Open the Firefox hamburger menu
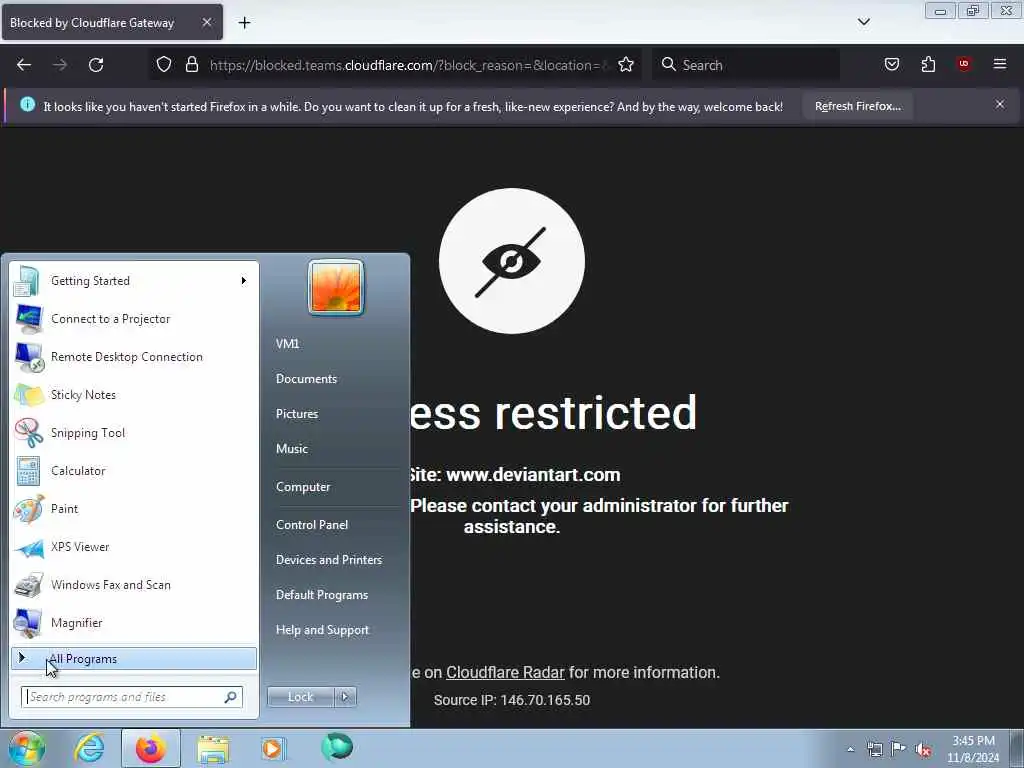The width and height of the screenshot is (1024, 768). [1000, 64]
